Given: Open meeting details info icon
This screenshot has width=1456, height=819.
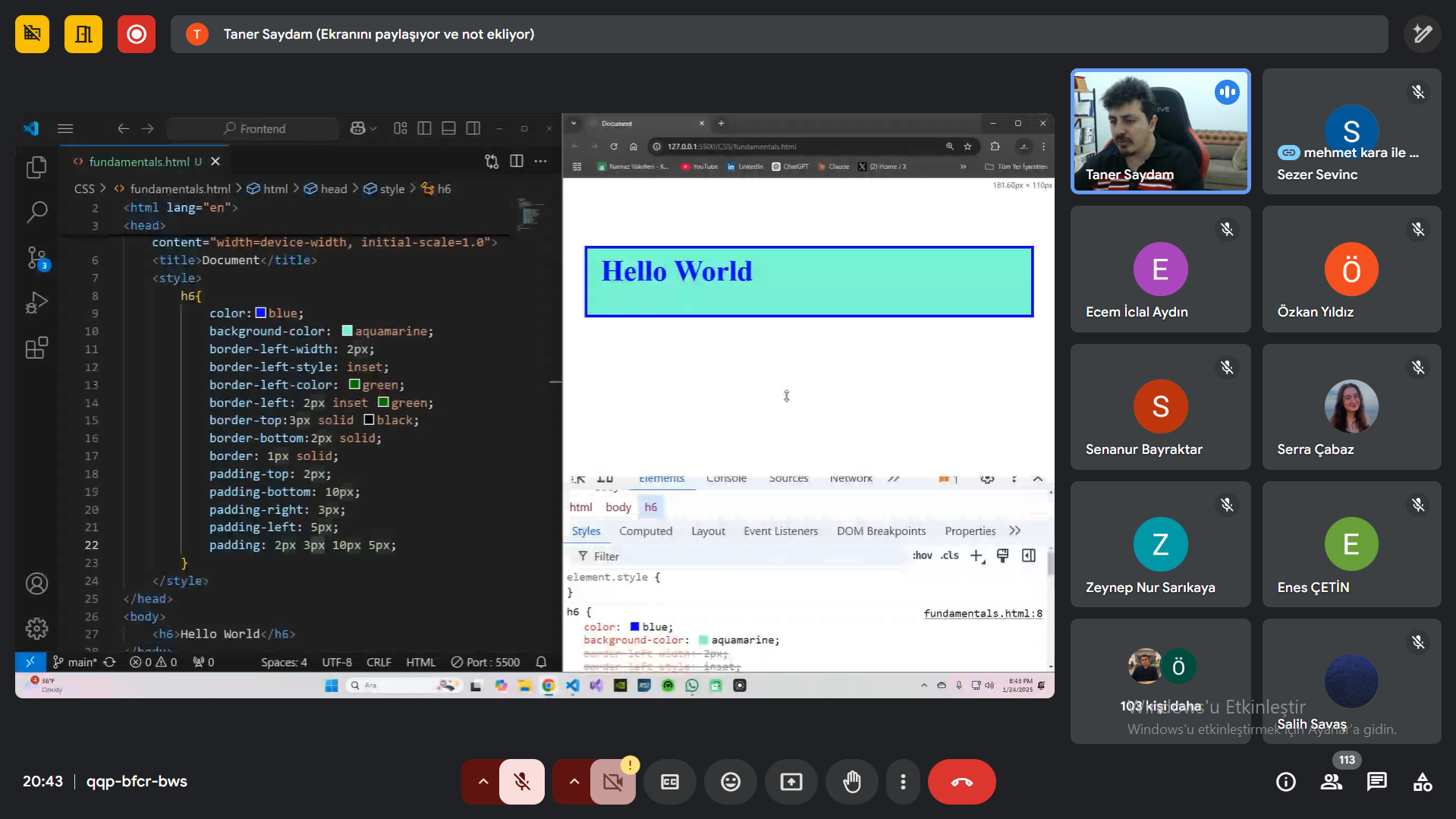Looking at the screenshot, I should 1285,781.
